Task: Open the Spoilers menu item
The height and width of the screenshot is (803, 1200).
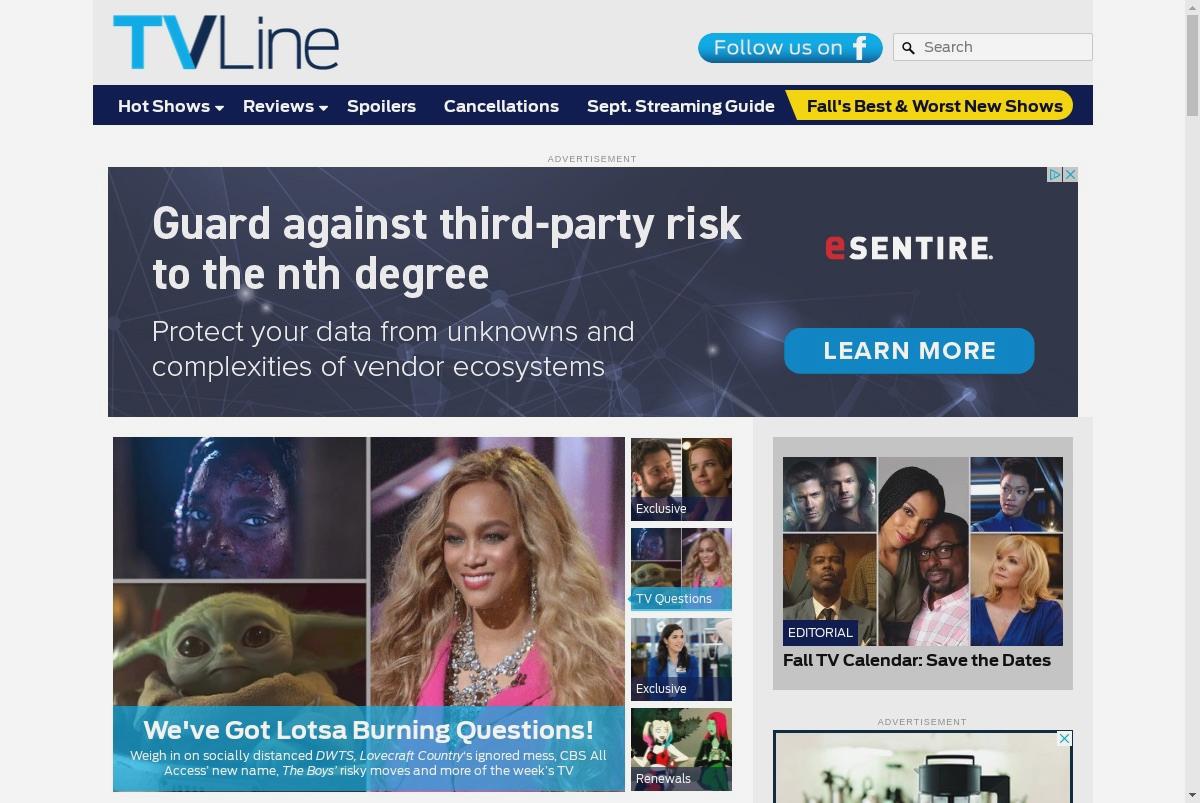Action: 381,106
